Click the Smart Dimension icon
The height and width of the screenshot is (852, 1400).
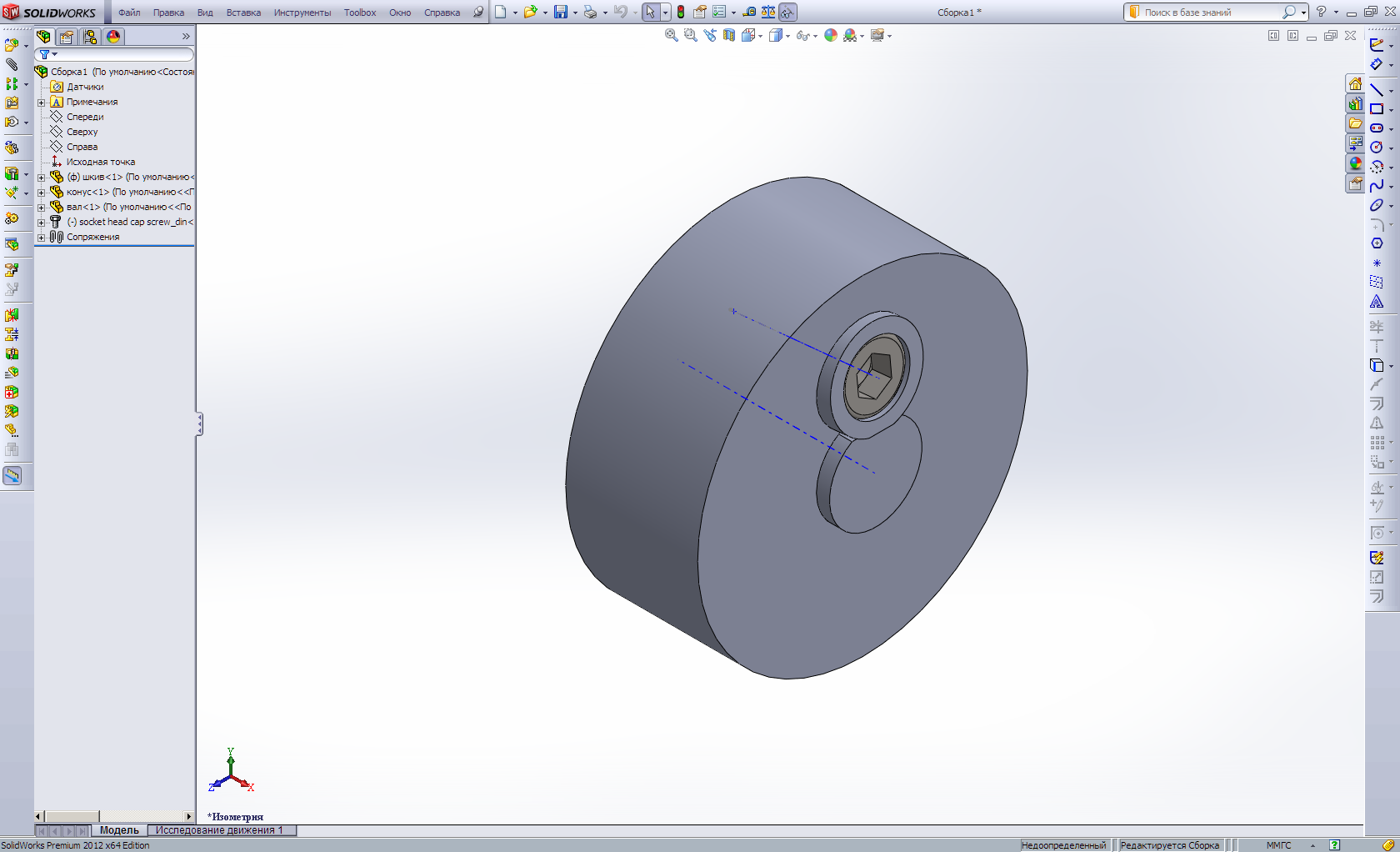click(1377, 64)
